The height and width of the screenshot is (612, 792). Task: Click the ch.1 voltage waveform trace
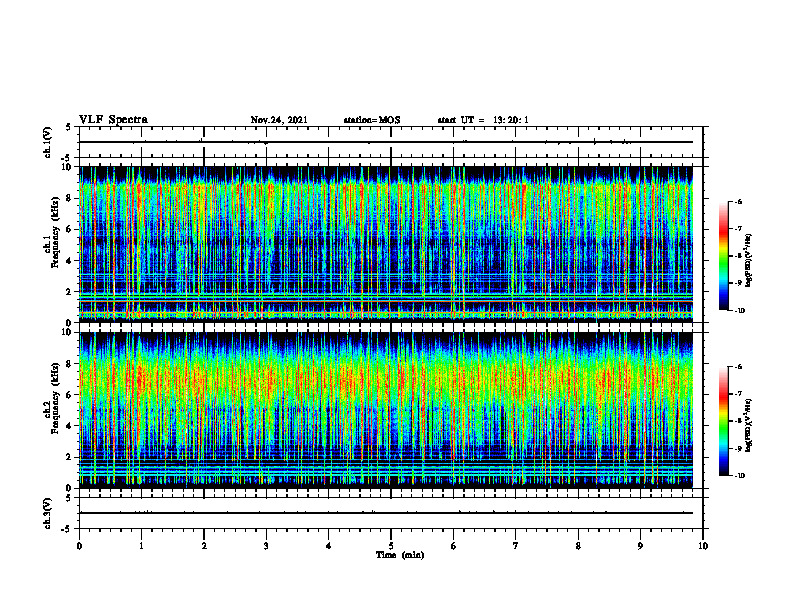[x=386, y=142]
